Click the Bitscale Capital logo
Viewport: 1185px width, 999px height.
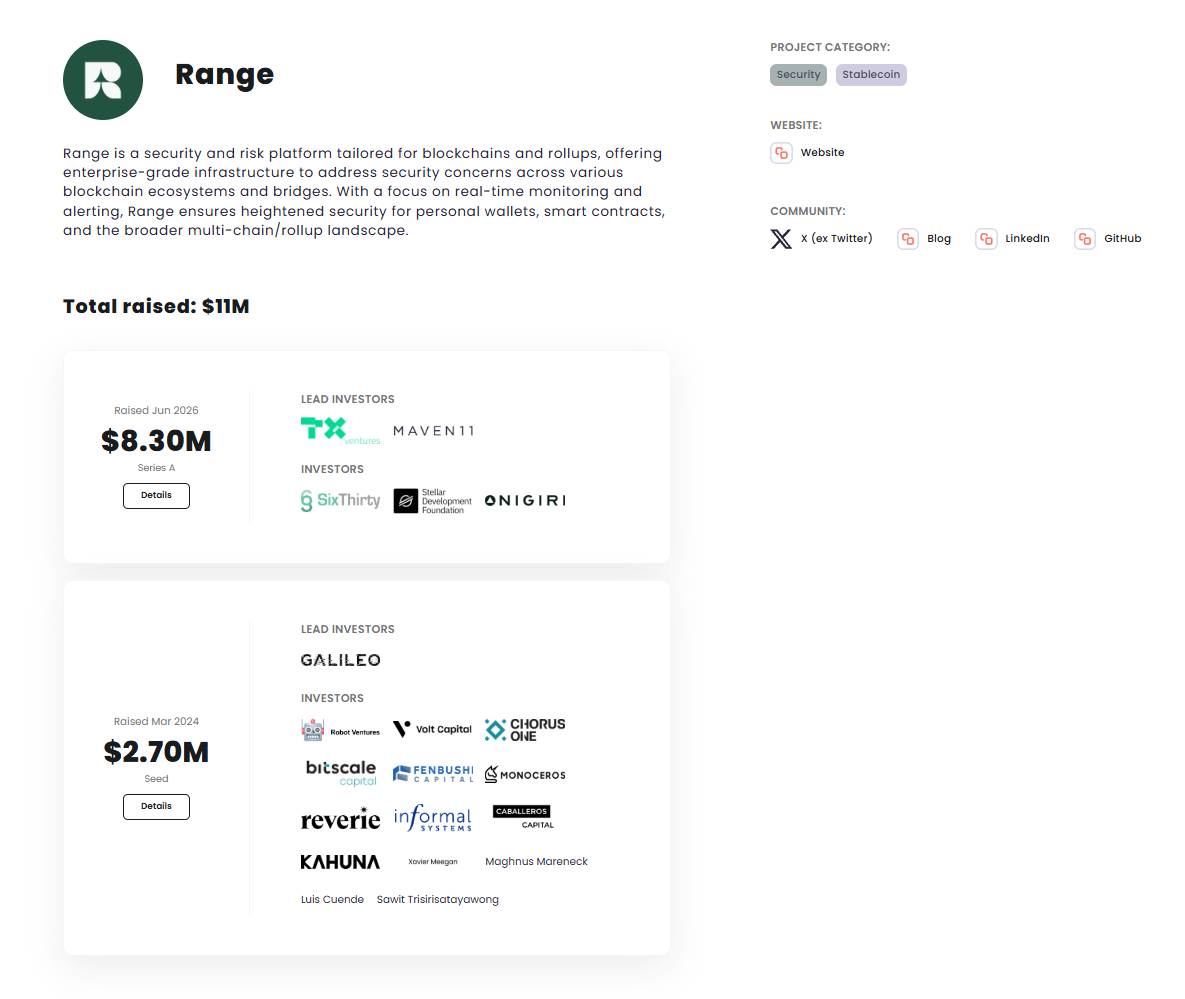[341, 774]
